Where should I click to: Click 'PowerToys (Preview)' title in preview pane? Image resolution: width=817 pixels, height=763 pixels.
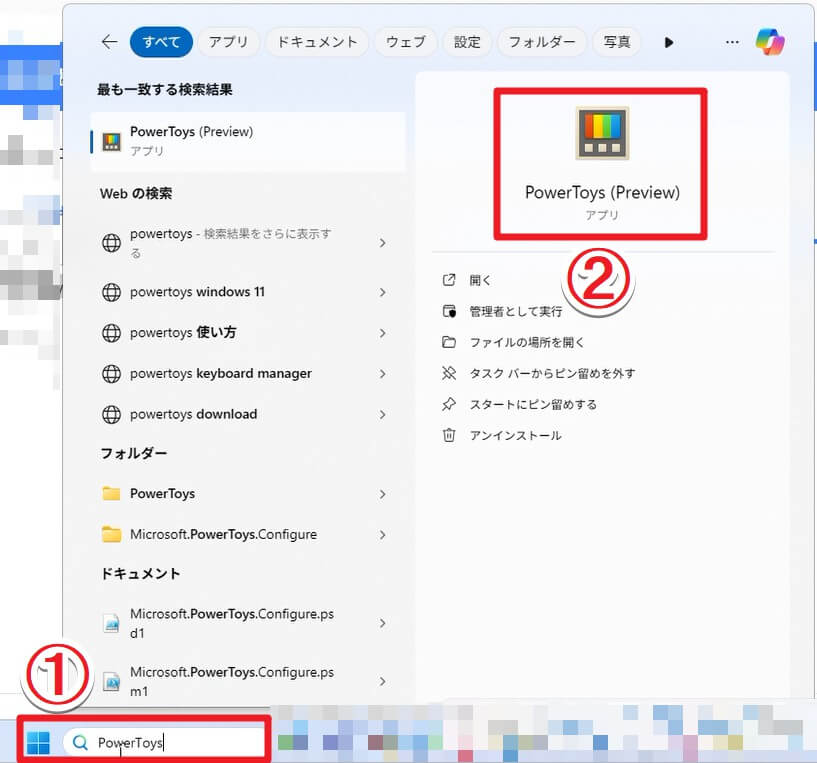point(602,192)
